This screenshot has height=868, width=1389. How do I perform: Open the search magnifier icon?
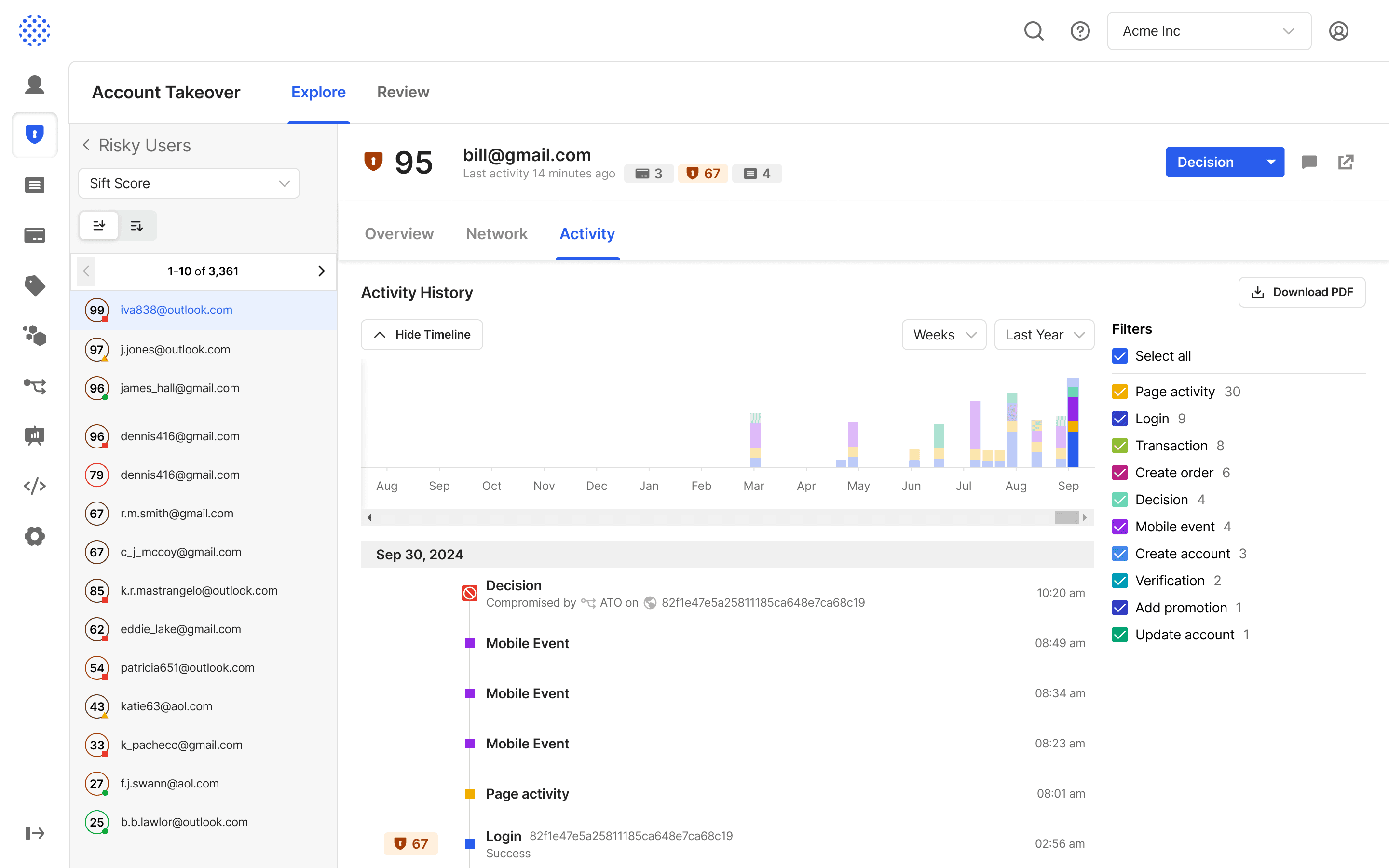1034,31
